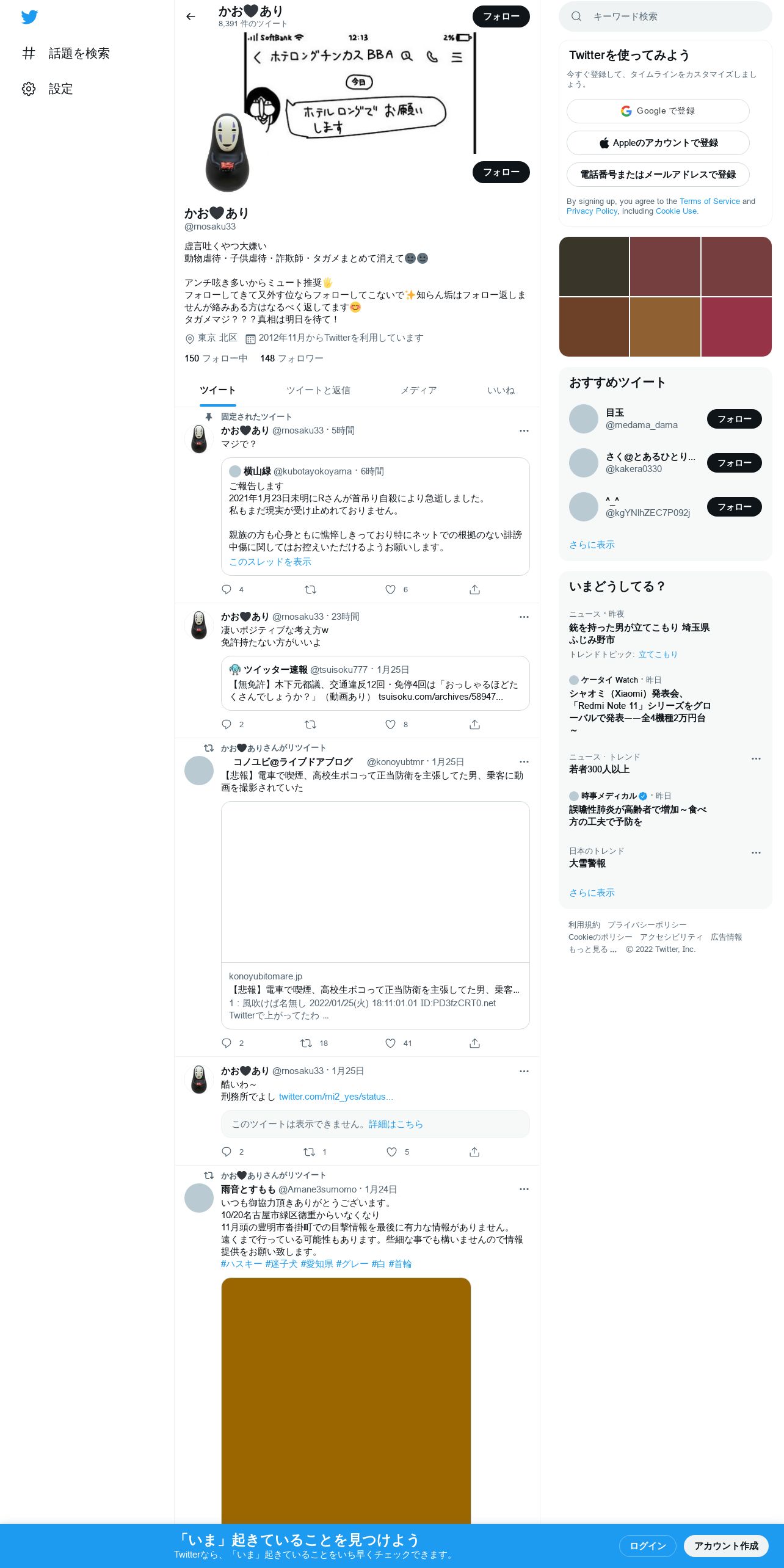Show more under おすすめツイート さらに表示

point(592,545)
